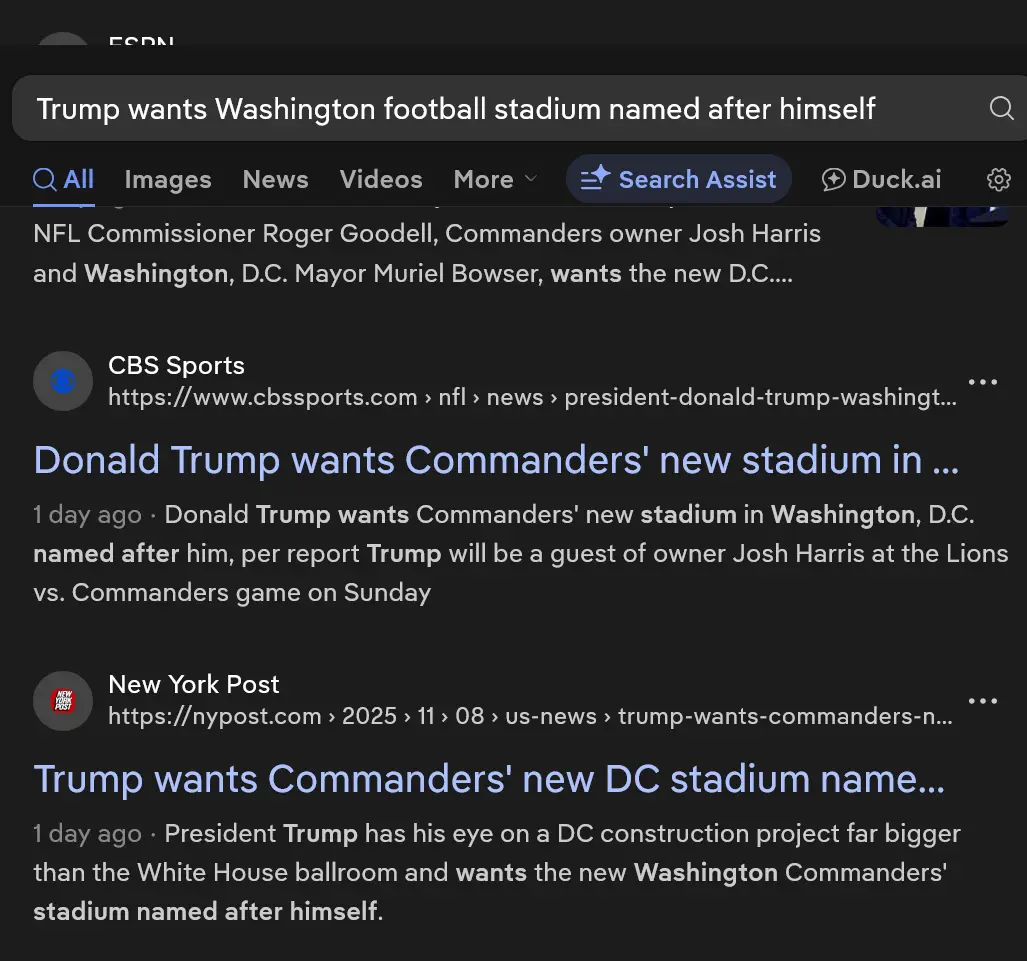The height and width of the screenshot is (961, 1027).
Task: Open three-dot menu for New York Post result
Action: tap(983, 701)
